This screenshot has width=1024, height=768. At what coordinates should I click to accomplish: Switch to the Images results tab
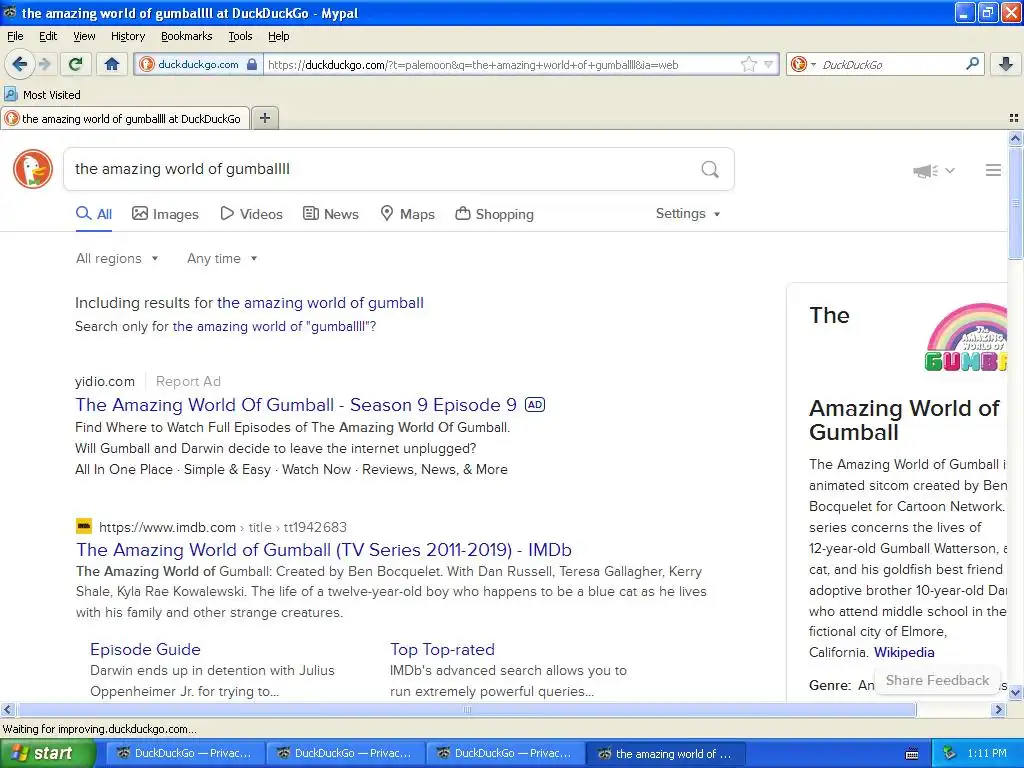point(165,214)
